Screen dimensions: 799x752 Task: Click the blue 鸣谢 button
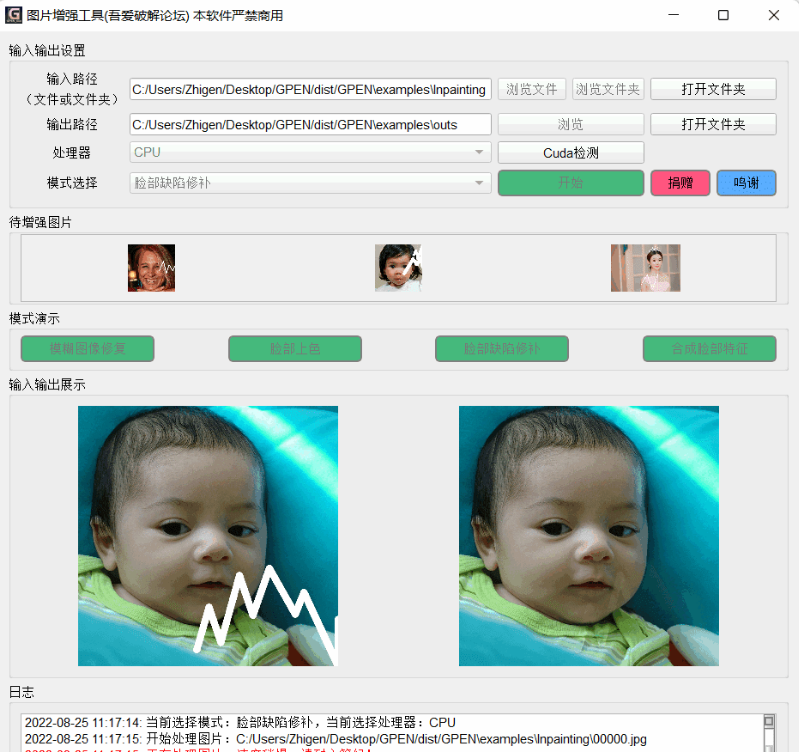tap(746, 183)
